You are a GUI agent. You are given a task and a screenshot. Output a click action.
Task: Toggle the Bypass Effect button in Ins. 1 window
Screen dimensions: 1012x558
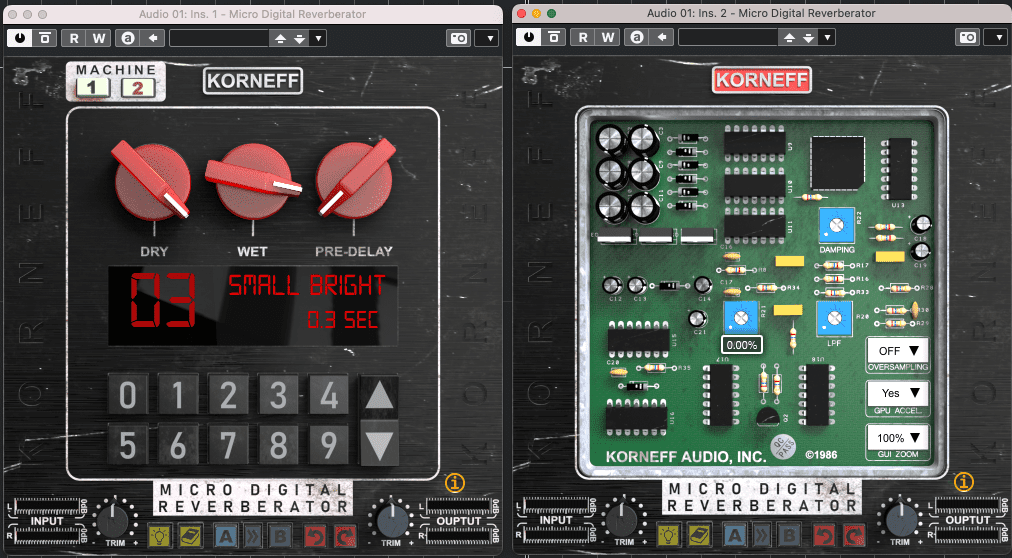[x=45, y=38]
